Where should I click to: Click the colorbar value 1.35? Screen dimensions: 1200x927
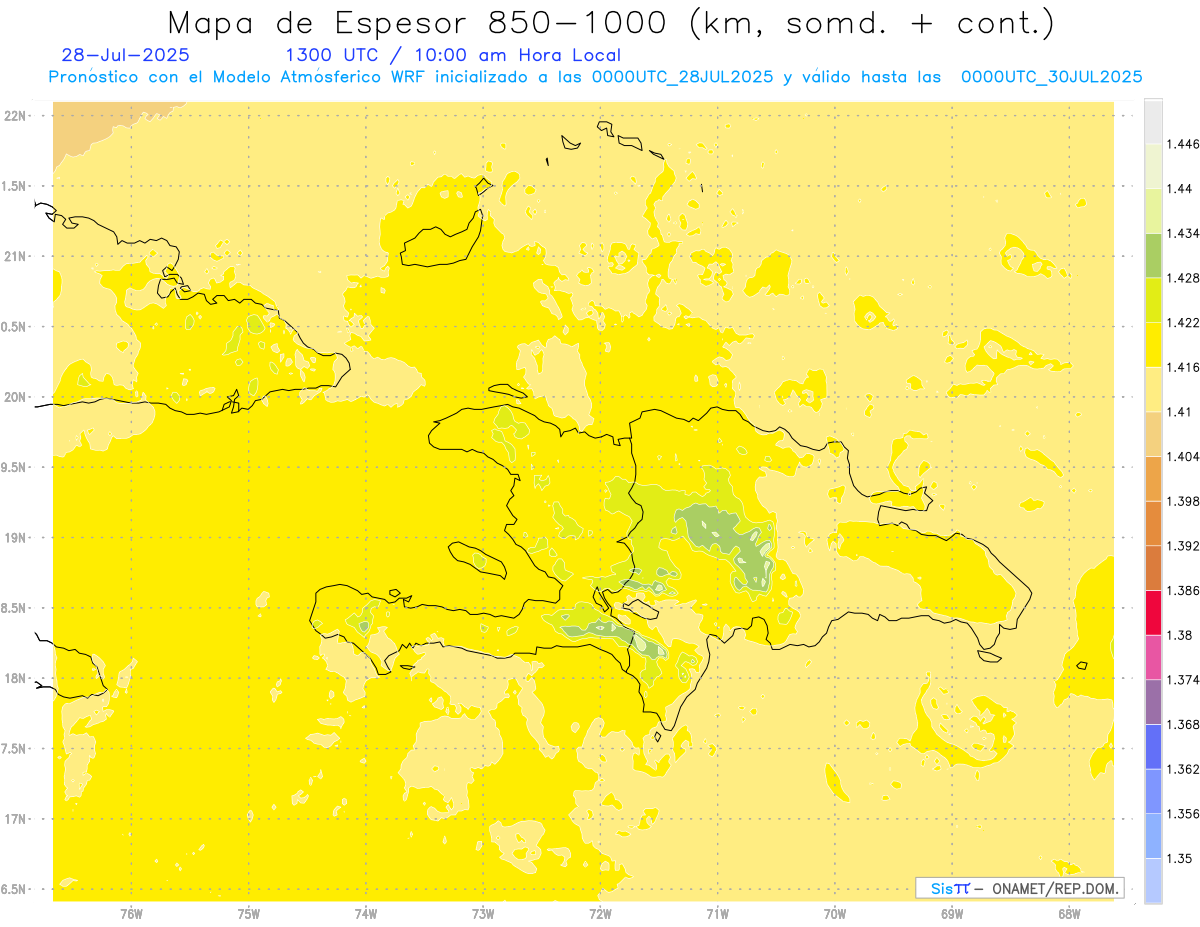pyautogui.click(x=1179, y=858)
